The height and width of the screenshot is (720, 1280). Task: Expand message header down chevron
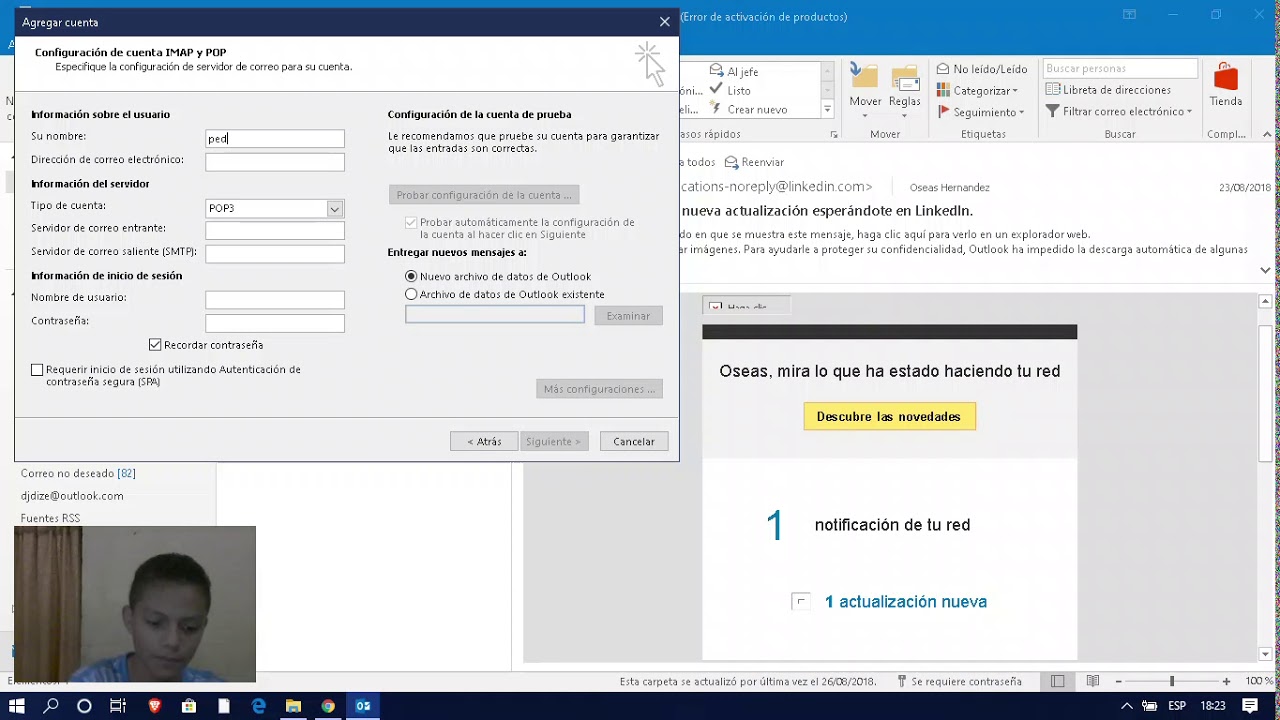click(x=1265, y=270)
